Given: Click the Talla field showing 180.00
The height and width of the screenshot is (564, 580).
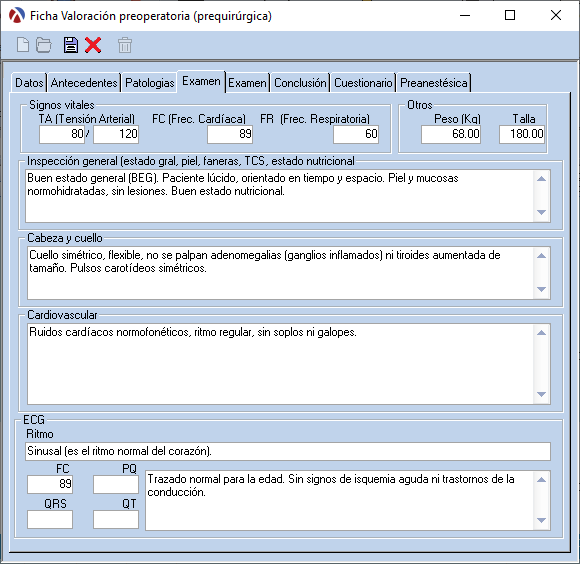Looking at the screenshot, I should coord(522,134).
